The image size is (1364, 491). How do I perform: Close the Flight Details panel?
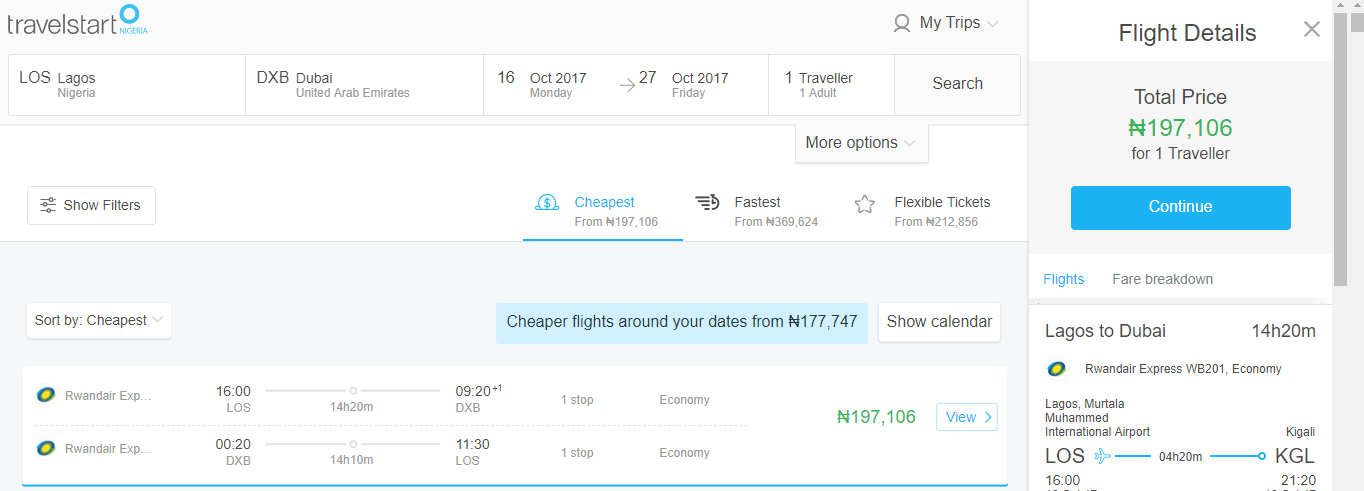1312,30
